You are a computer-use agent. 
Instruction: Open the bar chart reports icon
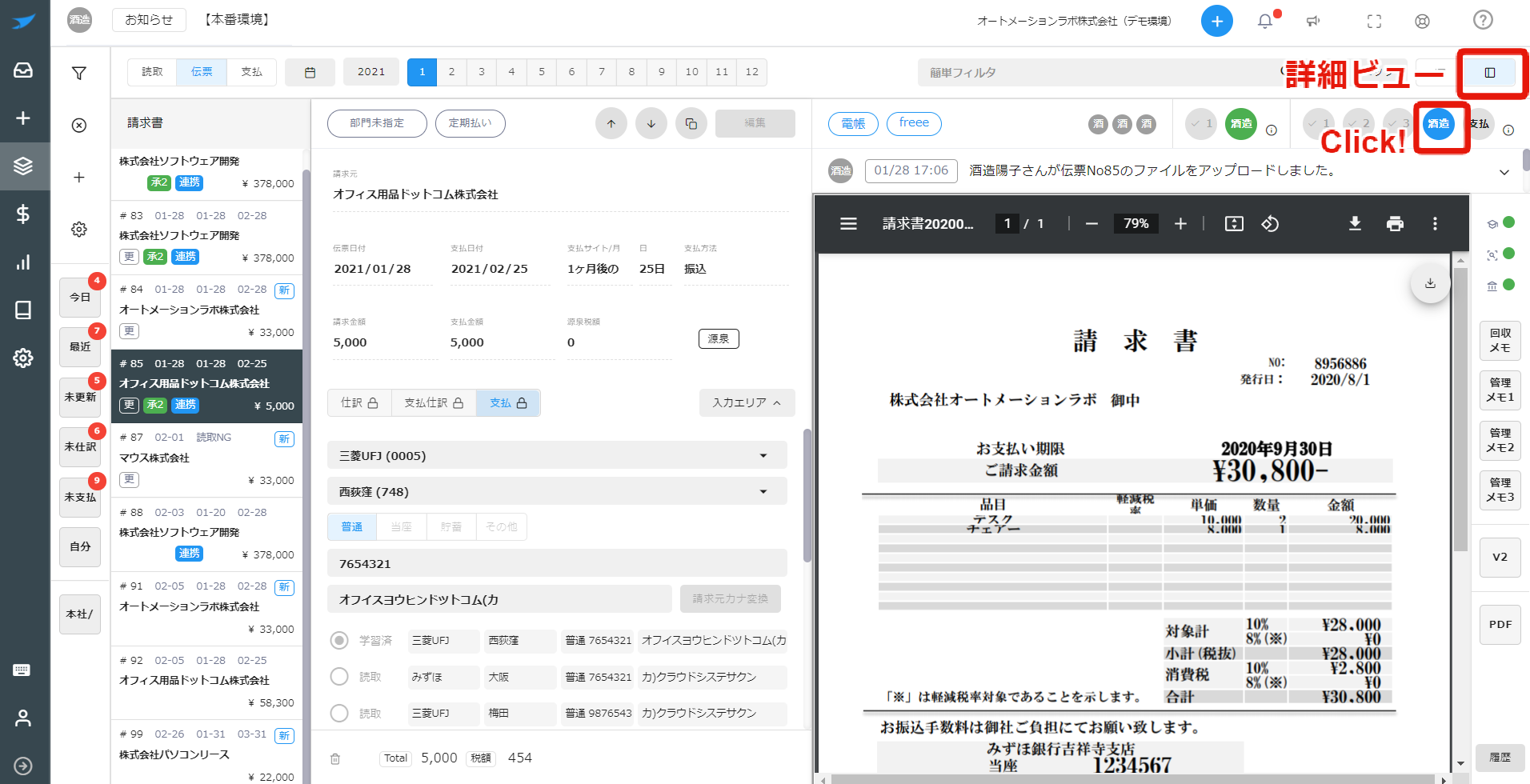tap(23, 262)
